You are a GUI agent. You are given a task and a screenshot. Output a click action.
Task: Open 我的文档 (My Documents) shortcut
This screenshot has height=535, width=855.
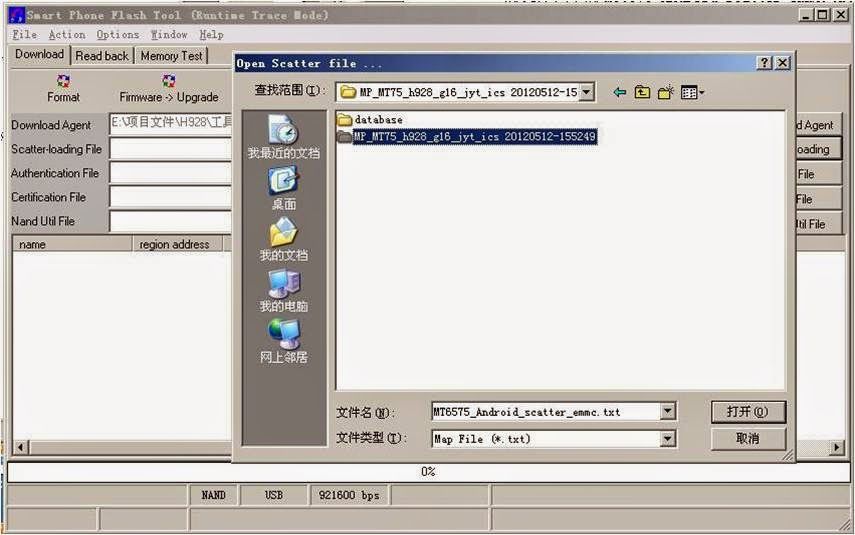(x=284, y=239)
